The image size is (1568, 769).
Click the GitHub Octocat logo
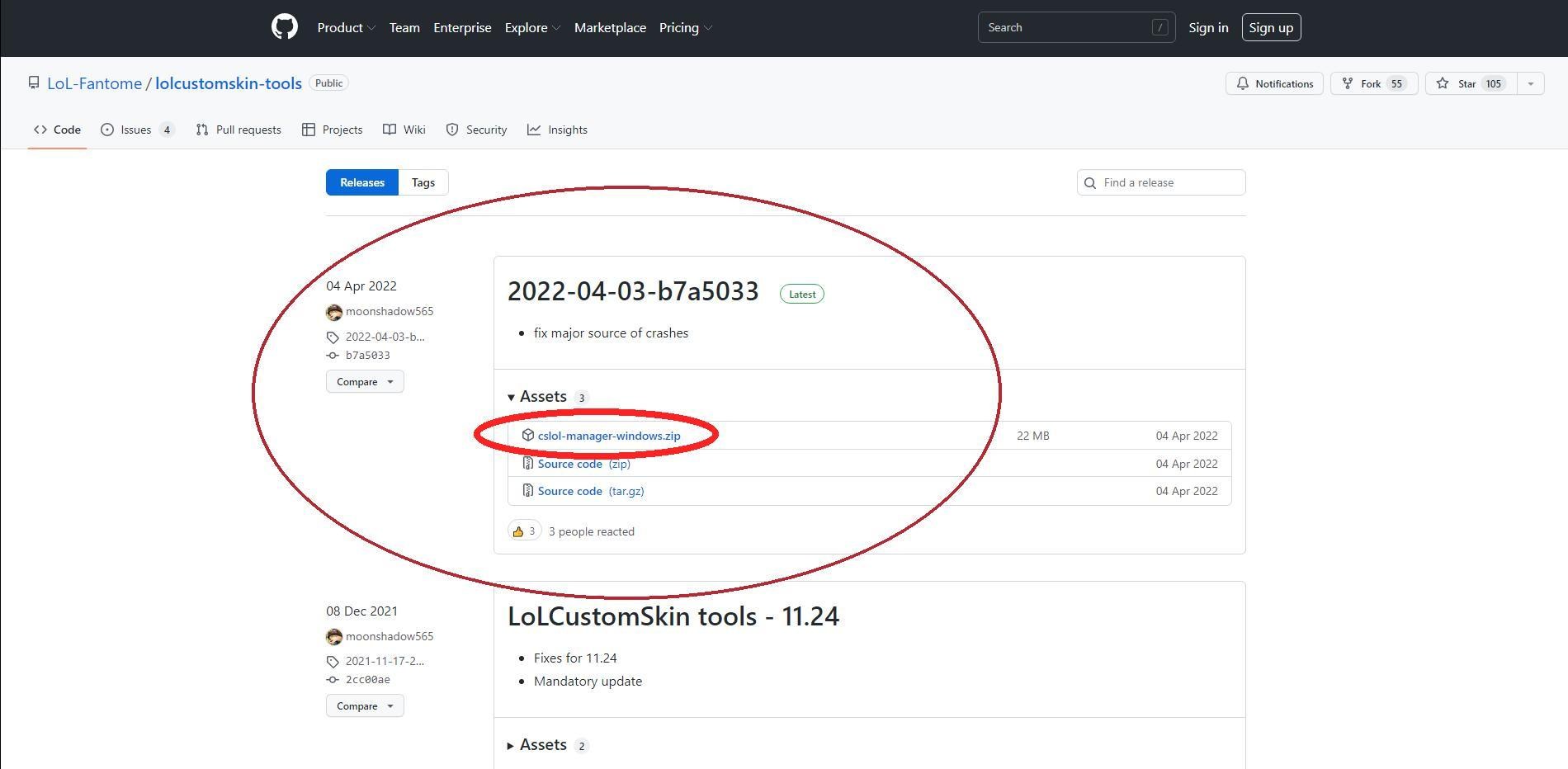coord(284,27)
